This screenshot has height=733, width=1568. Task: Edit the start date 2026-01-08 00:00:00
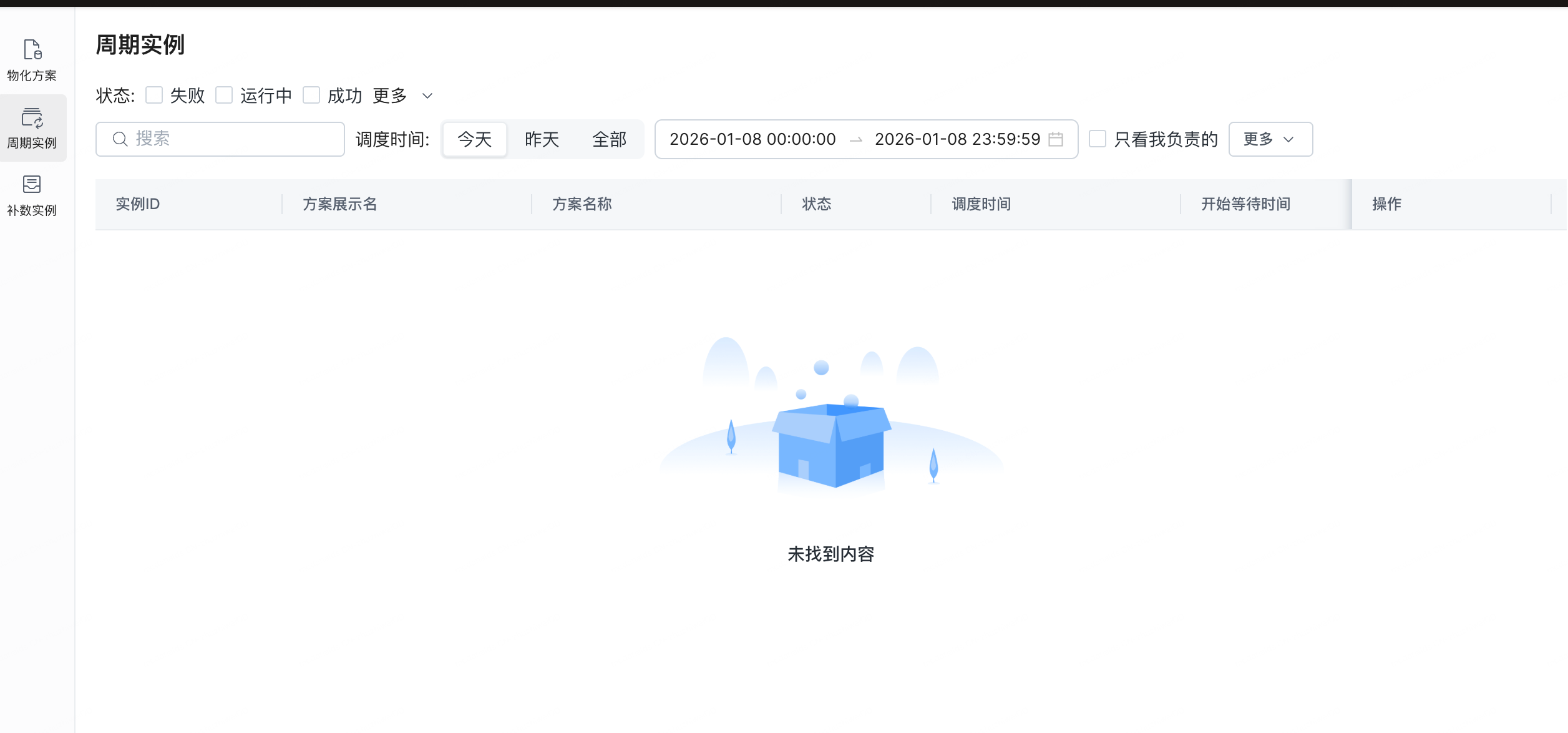tap(752, 139)
